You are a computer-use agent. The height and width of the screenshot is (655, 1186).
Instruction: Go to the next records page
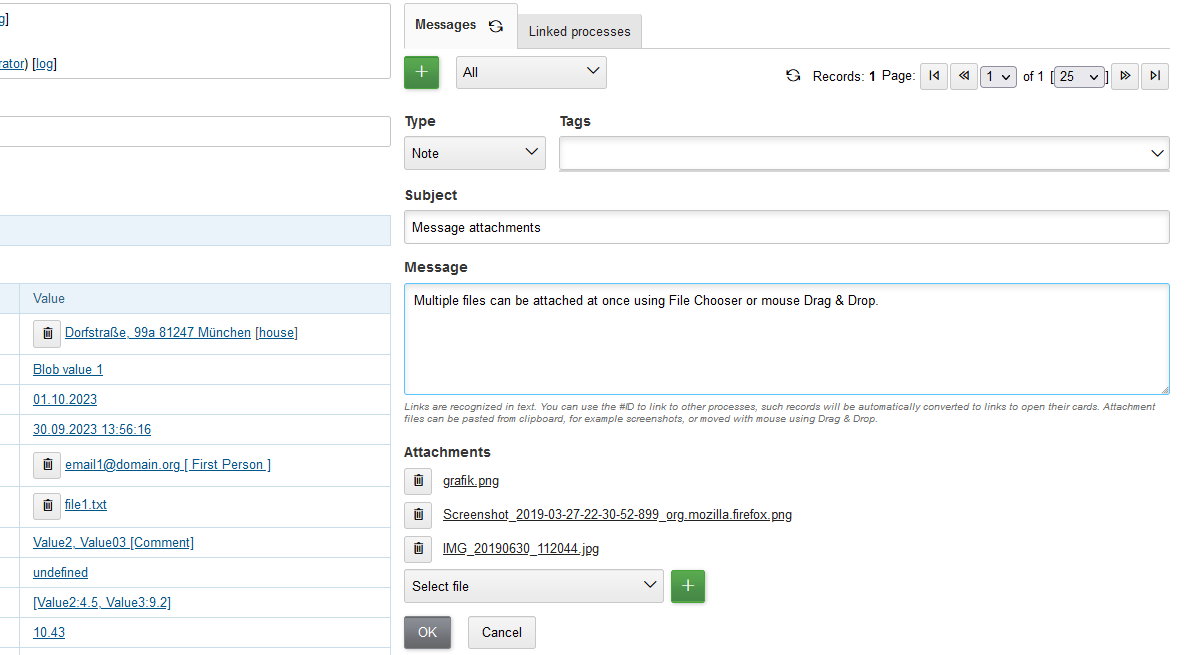[x=1125, y=76]
